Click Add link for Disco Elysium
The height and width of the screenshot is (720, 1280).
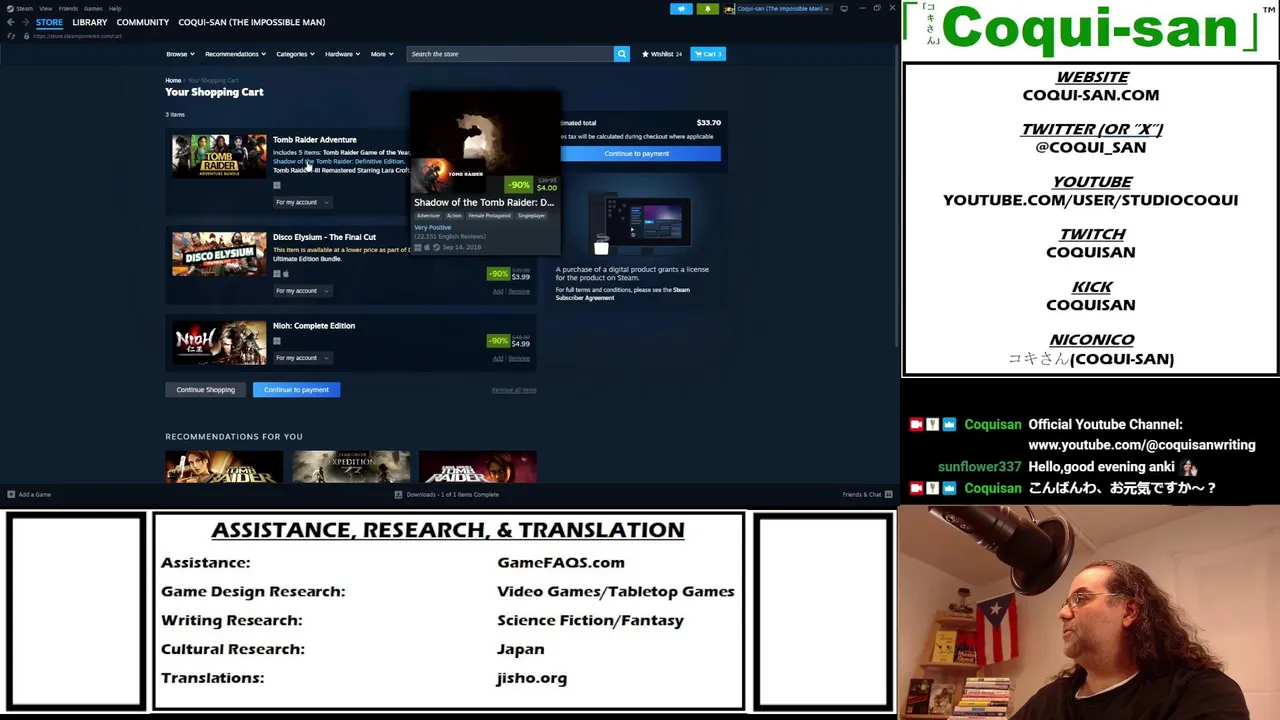[497, 291]
